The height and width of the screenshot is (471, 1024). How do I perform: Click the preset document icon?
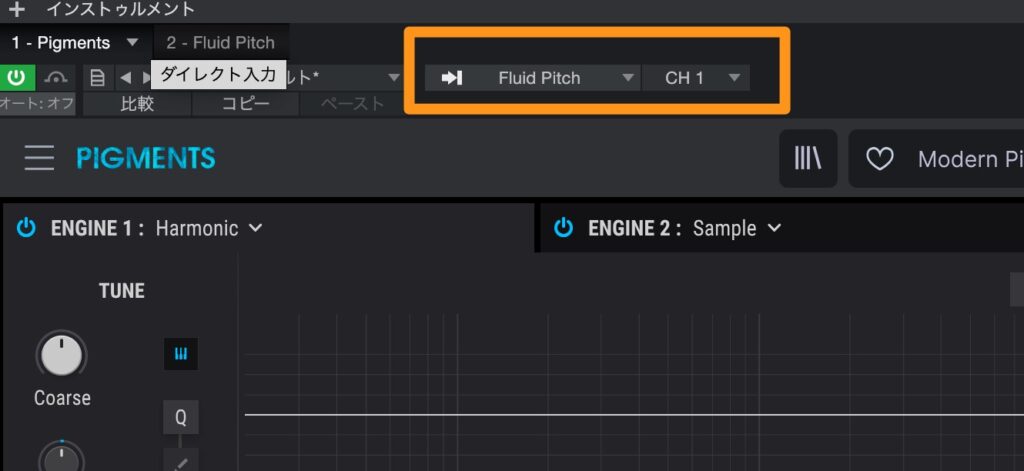tap(97, 77)
